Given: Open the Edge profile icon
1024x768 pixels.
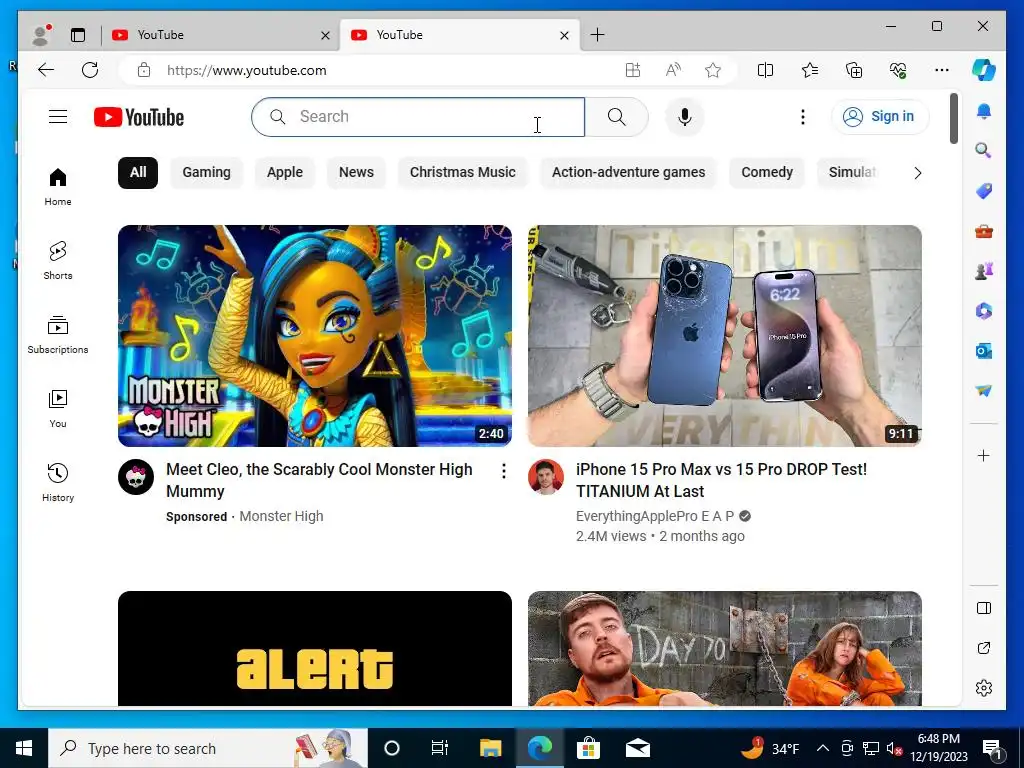Looking at the screenshot, I should (41, 35).
